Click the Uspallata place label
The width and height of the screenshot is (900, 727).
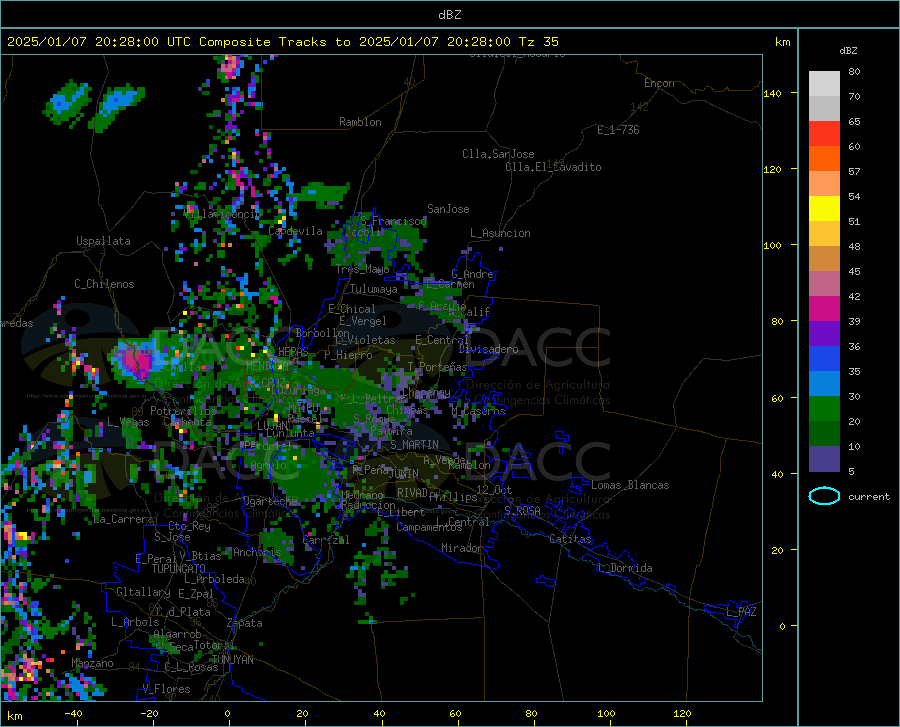point(103,241)
